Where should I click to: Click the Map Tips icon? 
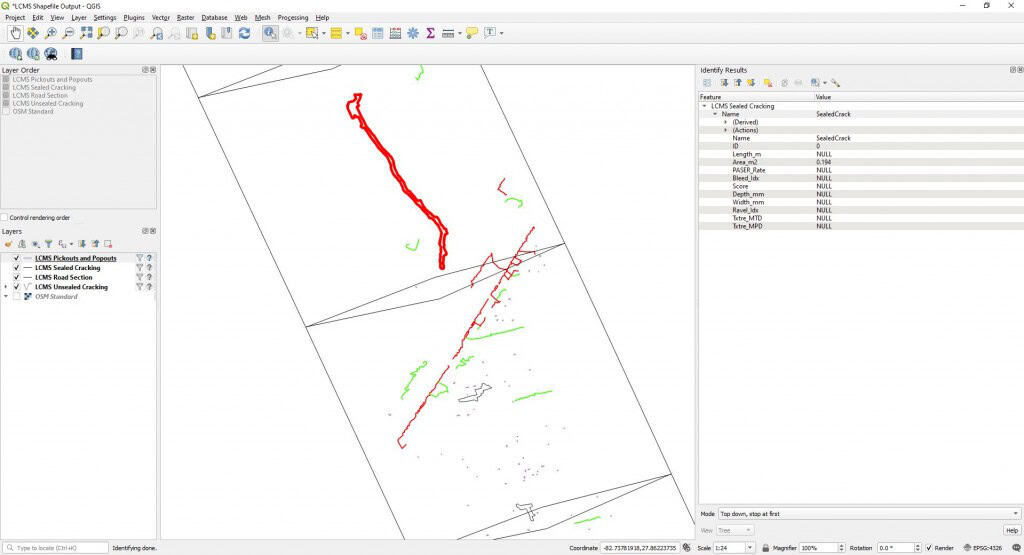(x=472, y=33)
